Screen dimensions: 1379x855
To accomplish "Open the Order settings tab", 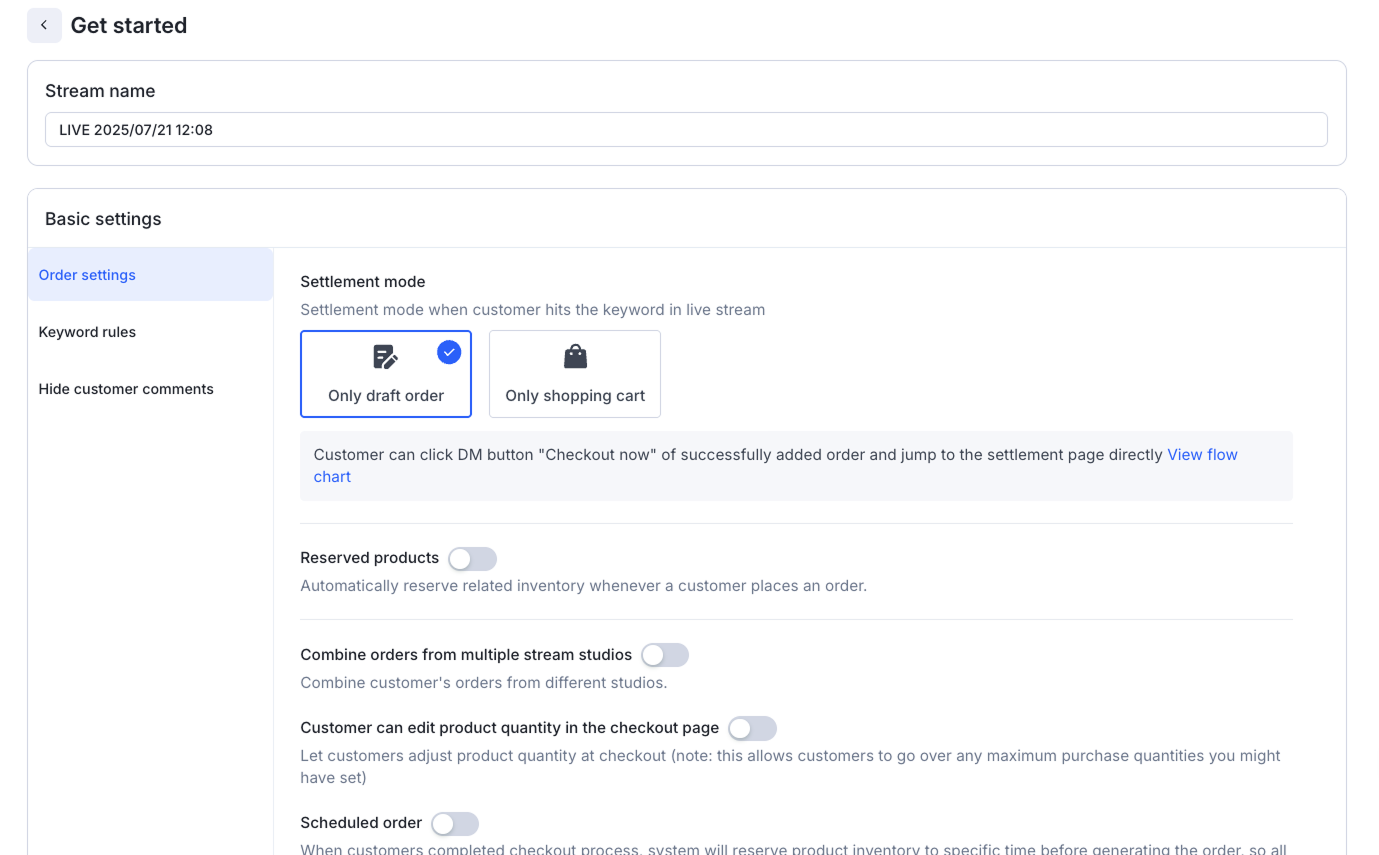I will [87, 275].
